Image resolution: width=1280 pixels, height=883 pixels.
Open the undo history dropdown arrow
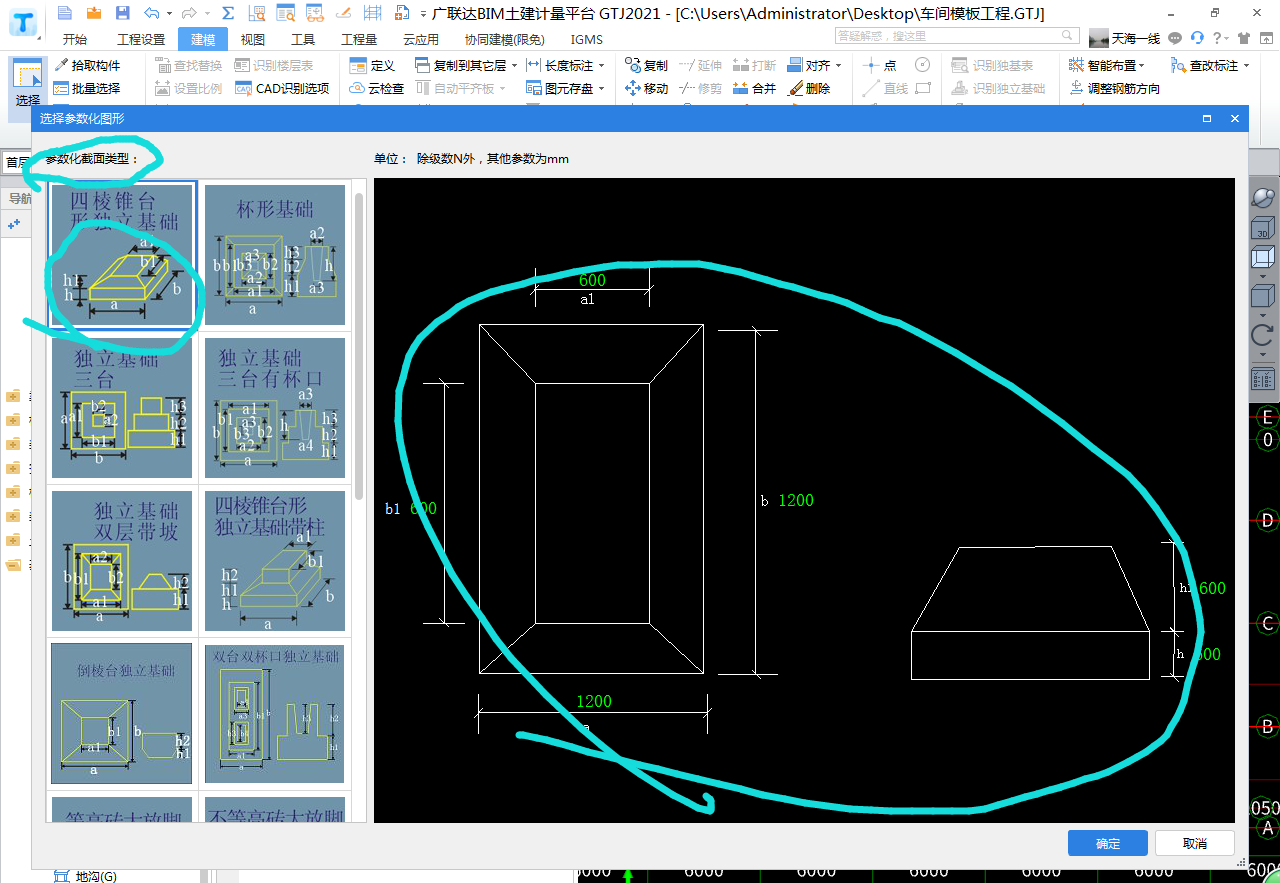[169, 13]
